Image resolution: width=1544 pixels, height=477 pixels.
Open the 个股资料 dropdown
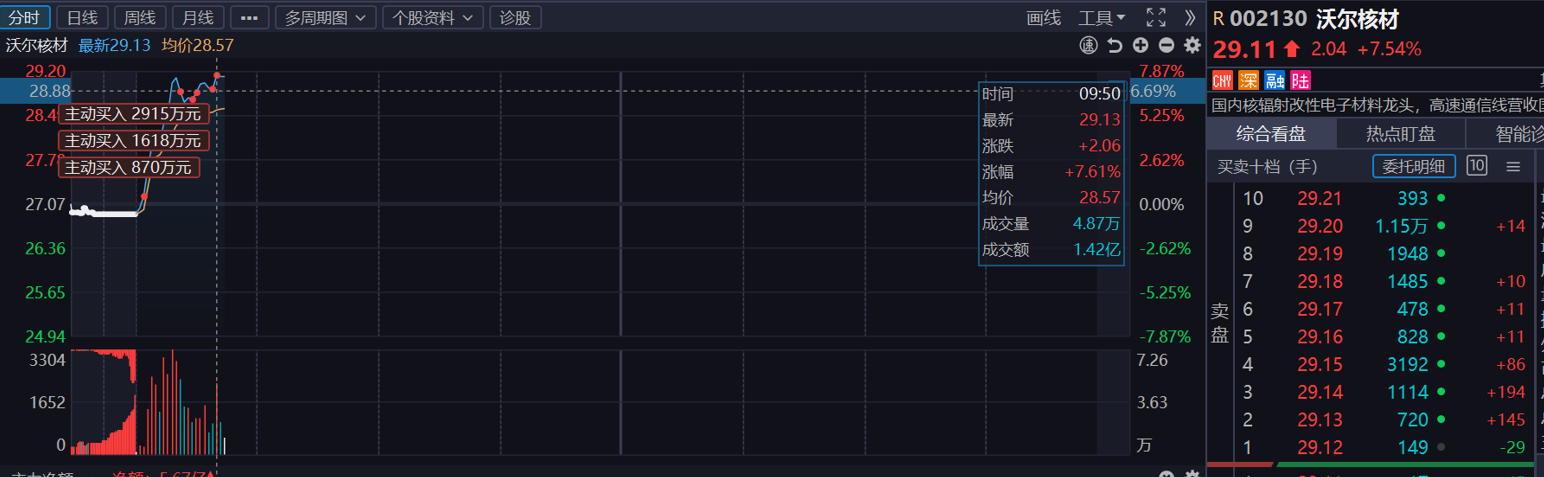tap(433, 17)
